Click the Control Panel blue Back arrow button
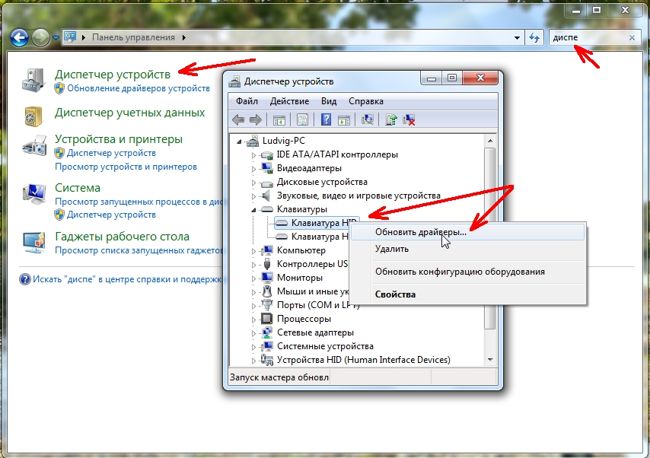This screenshot has width=650, height=458. tap(19, 38)
